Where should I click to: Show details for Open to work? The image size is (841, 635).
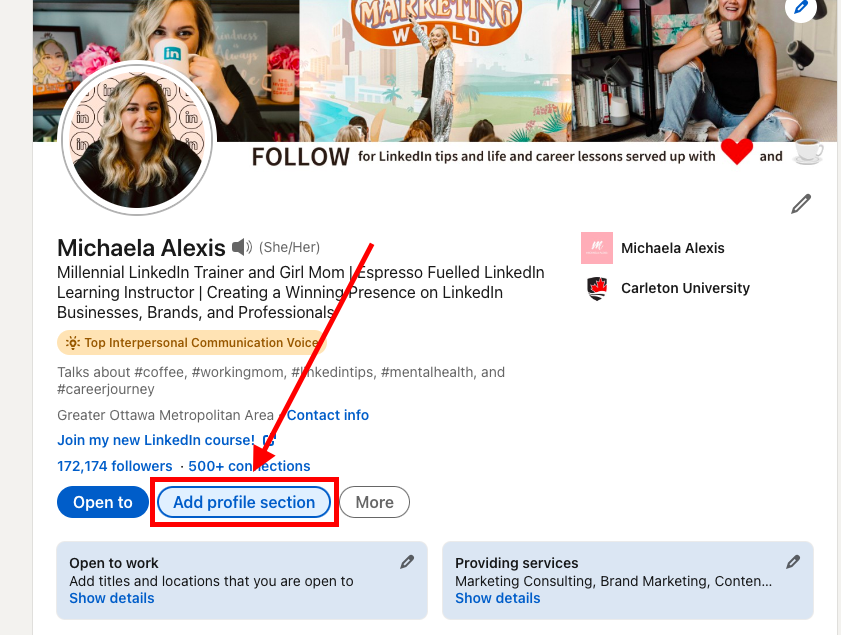(112, 598)
